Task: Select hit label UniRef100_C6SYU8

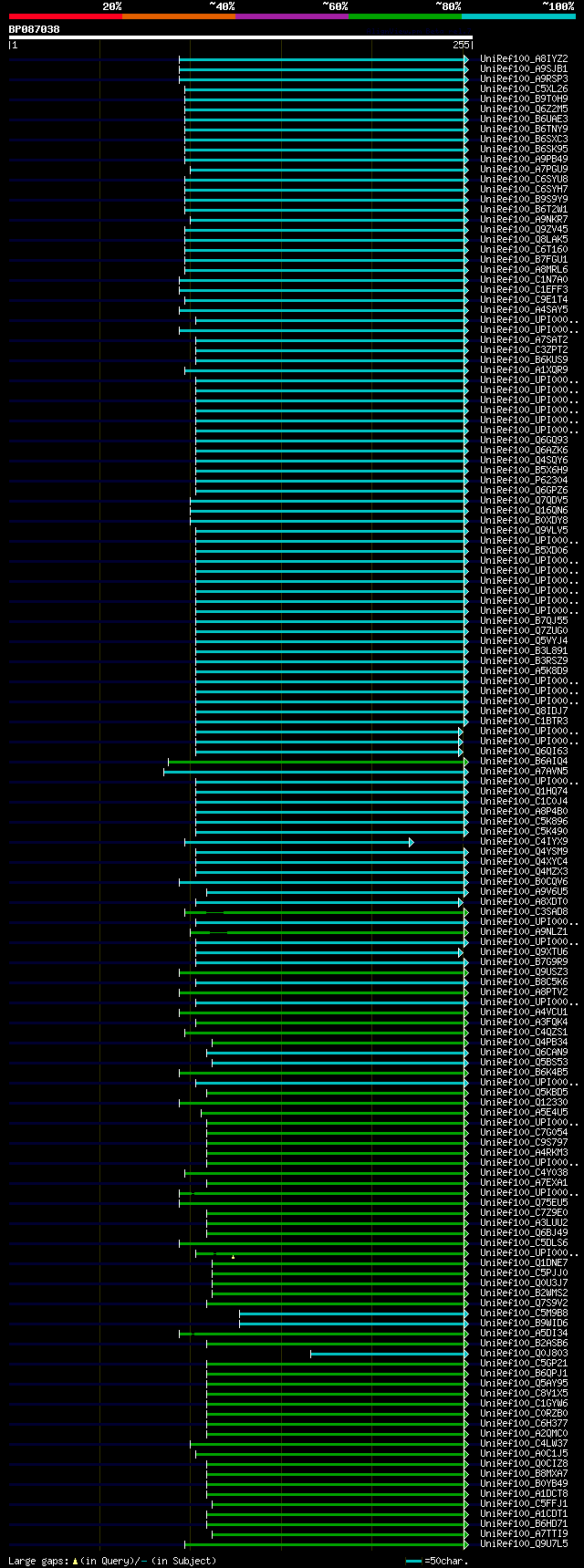Action: coord(524,180)
